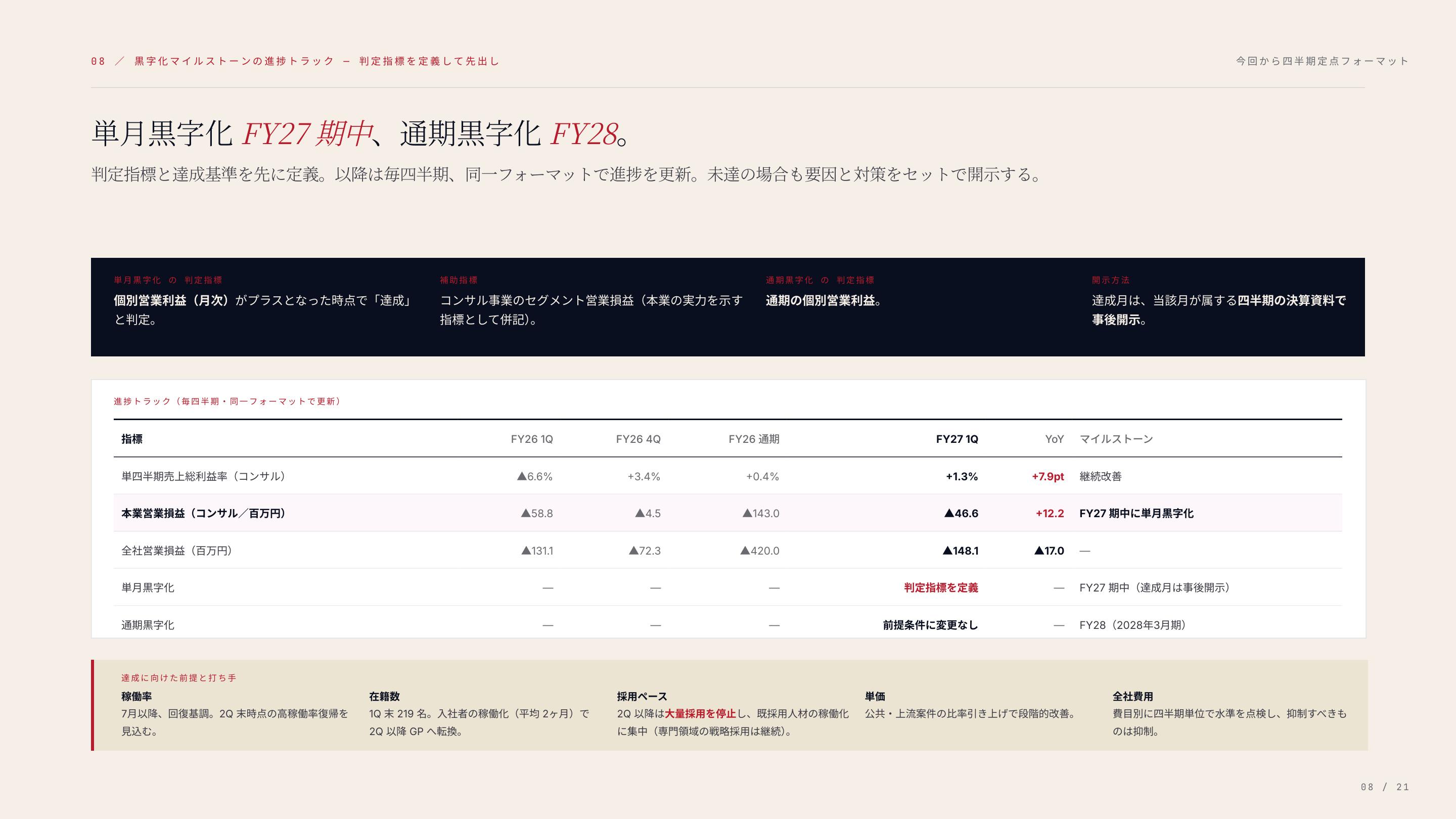Click the '採用ペース' heading

click(x=642, y=696)
